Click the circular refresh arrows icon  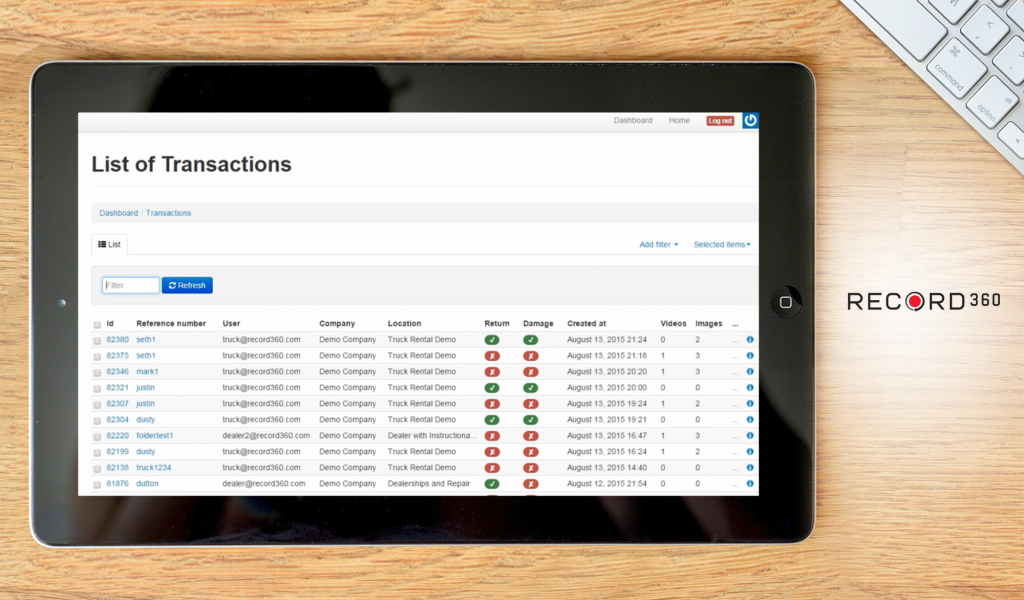[x=170, y=285]
